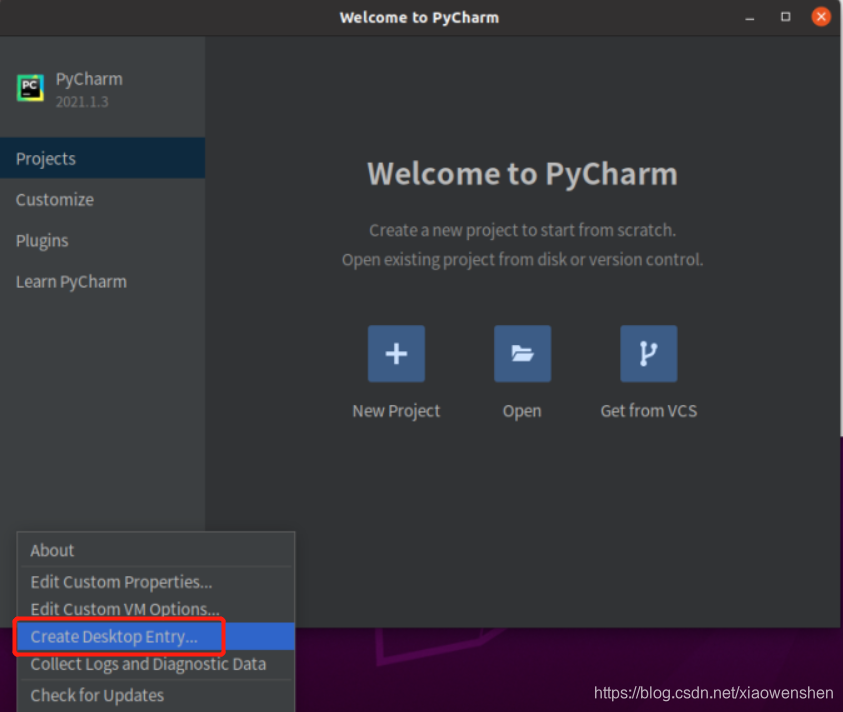Open Edit Custom VM Options
The image size is (843, 712).
point(156,609)
